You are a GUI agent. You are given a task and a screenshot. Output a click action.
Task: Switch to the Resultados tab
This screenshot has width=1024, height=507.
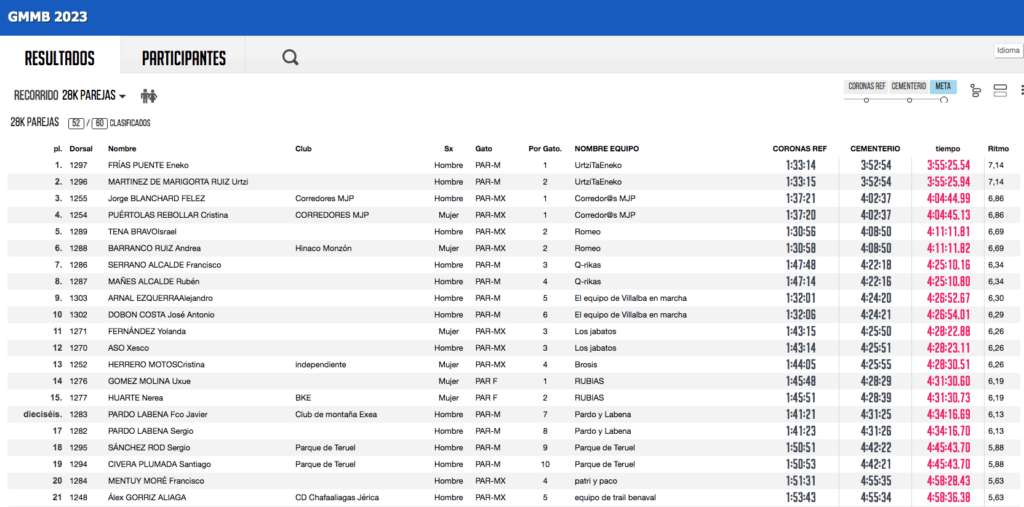[x=60, y=58]
